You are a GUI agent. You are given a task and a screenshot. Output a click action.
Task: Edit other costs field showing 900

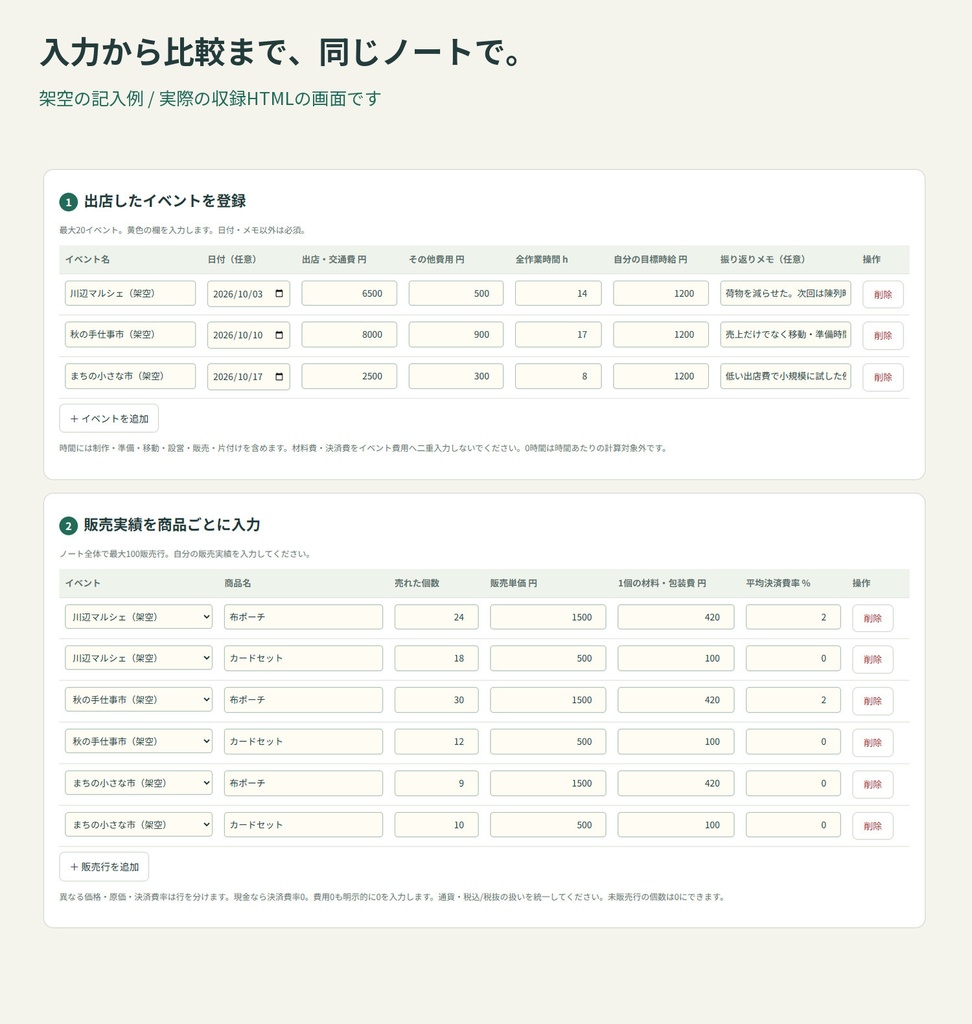[x=456, y=334]
